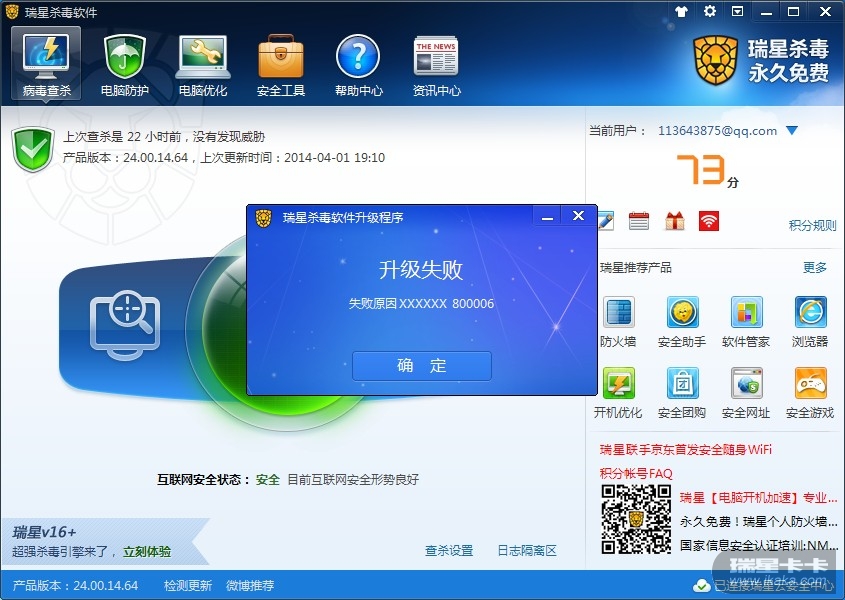Click the calendar check-in icon

click(x=639, y=221)
